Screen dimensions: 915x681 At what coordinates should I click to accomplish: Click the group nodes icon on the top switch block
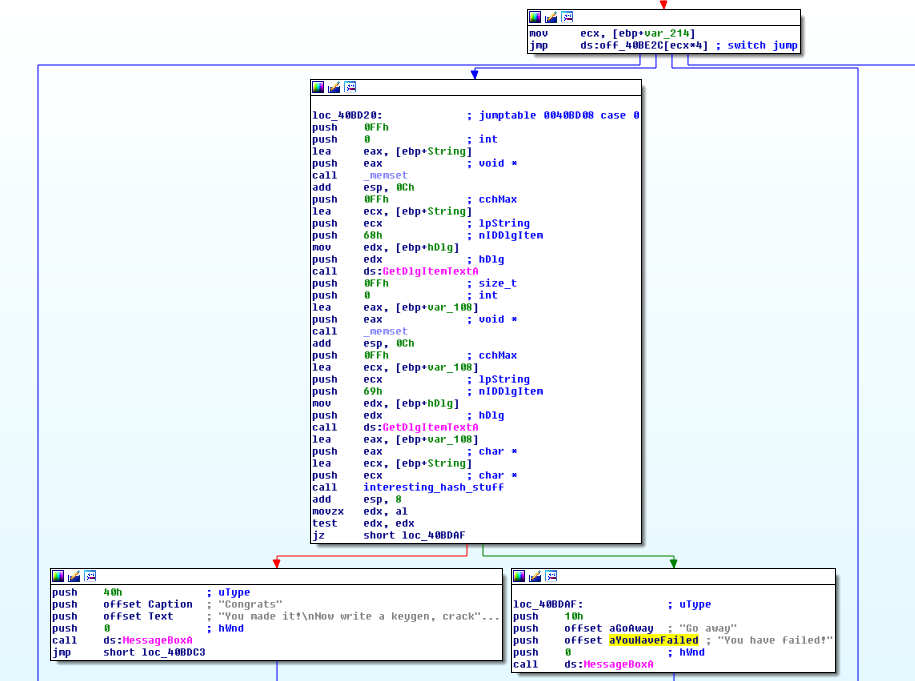pos(566,16)
